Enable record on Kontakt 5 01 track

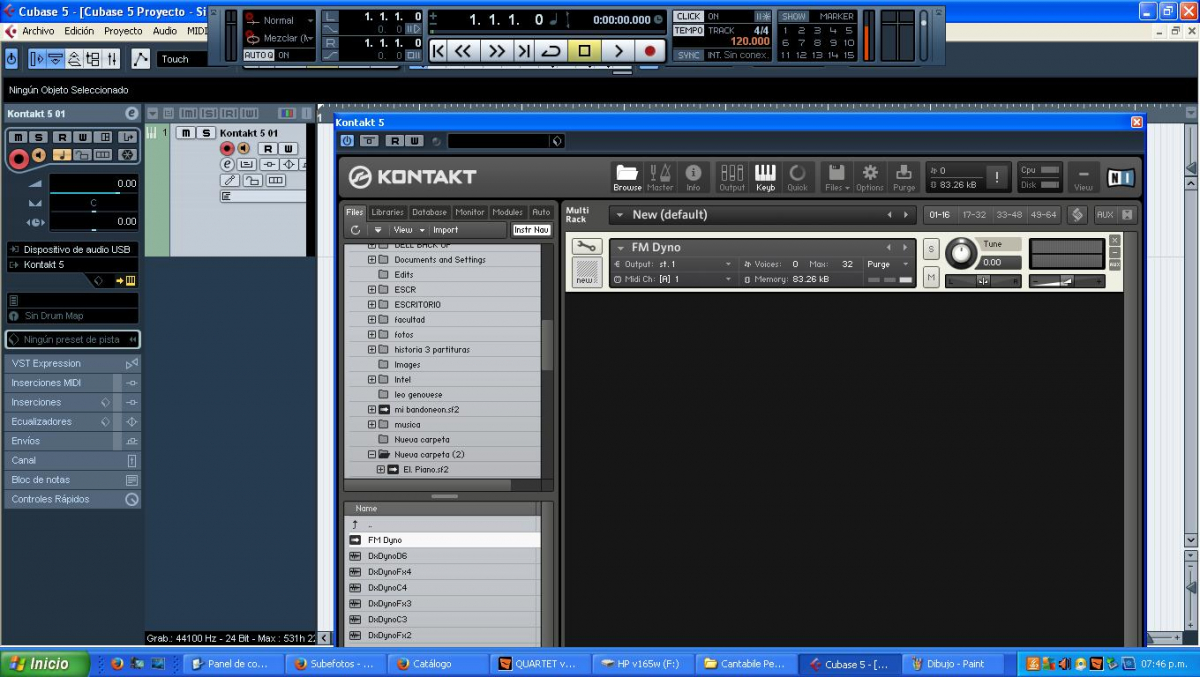point(227,149)
